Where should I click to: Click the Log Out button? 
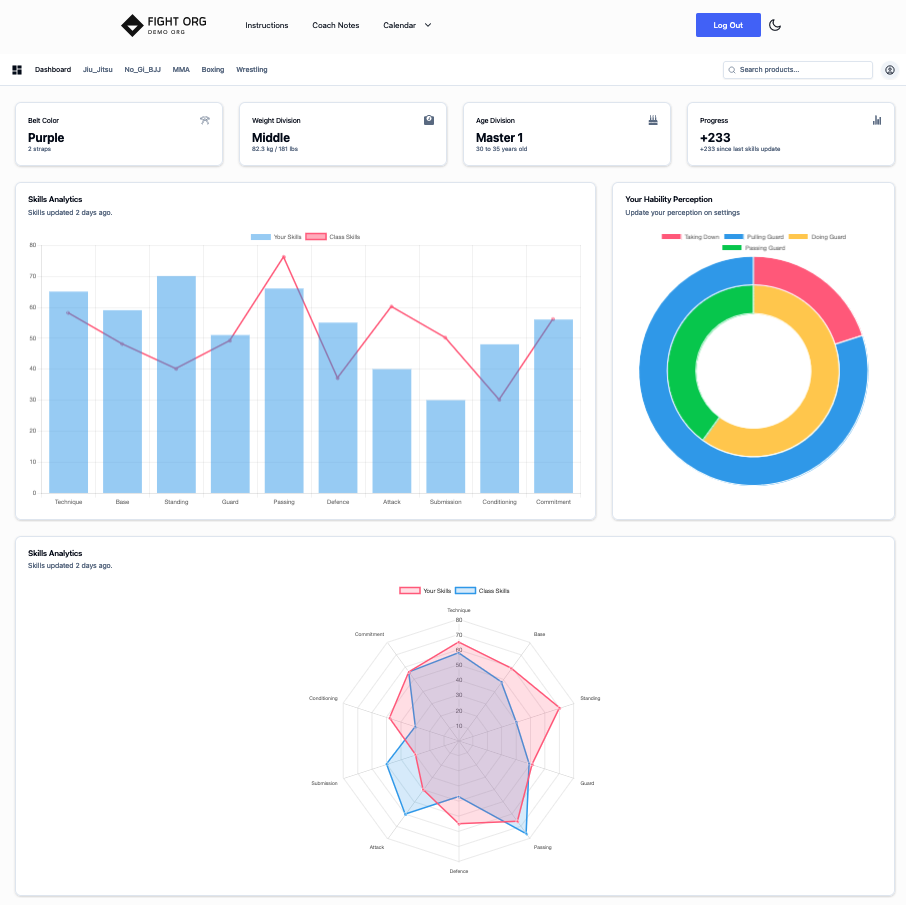point(728,25)
